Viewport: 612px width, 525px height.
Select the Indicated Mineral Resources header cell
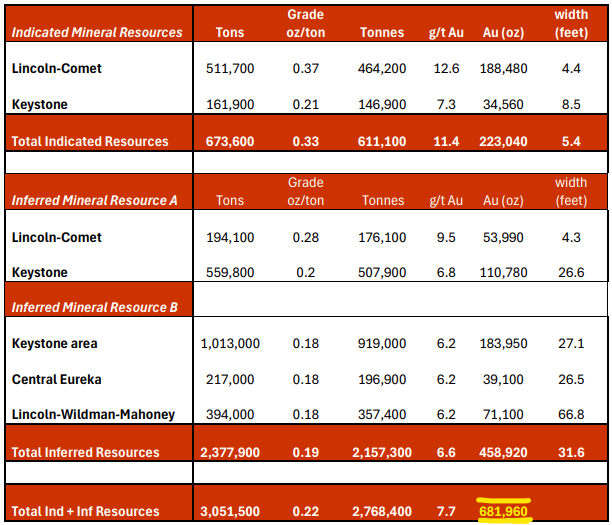[97, 32]
